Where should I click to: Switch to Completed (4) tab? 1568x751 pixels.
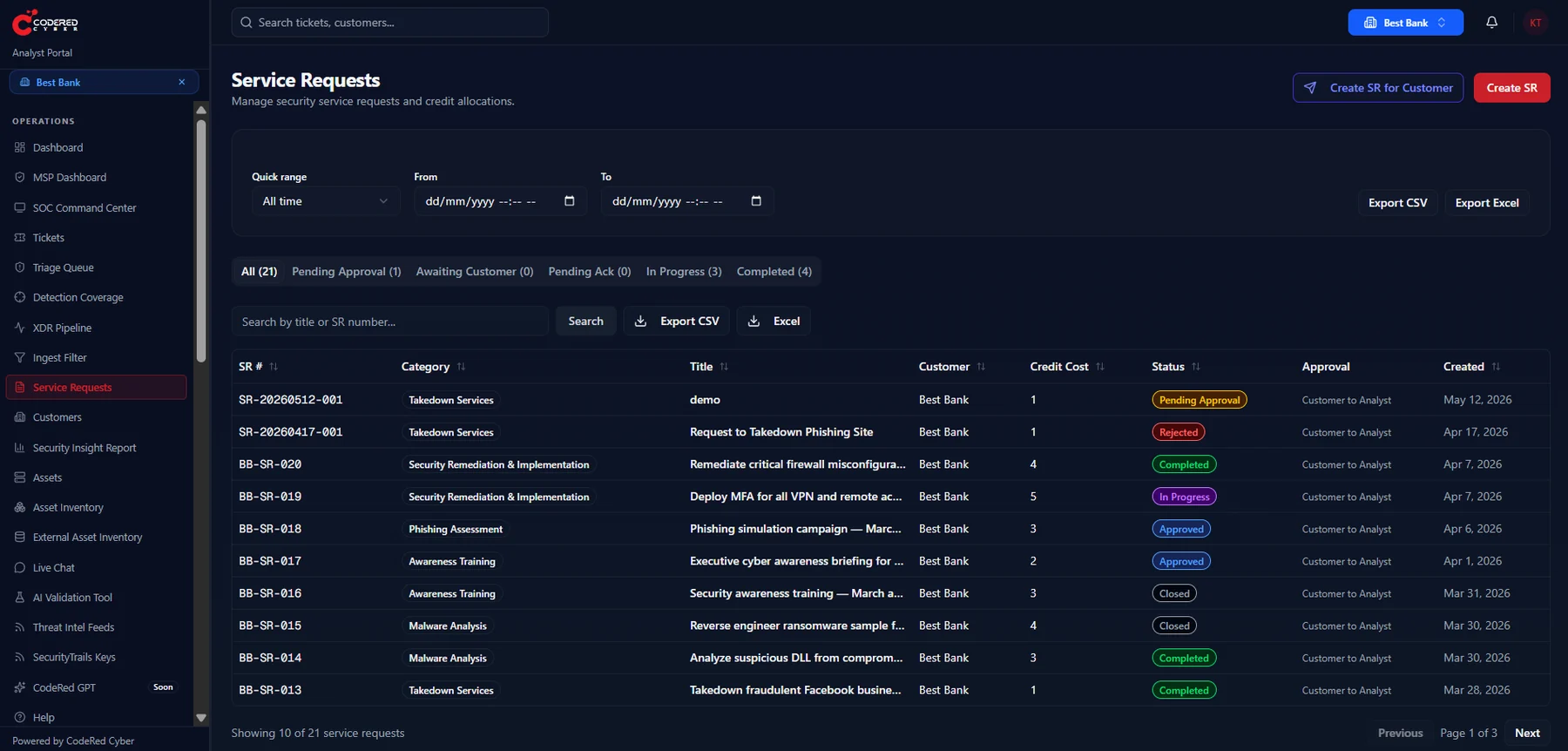(774, 272)
